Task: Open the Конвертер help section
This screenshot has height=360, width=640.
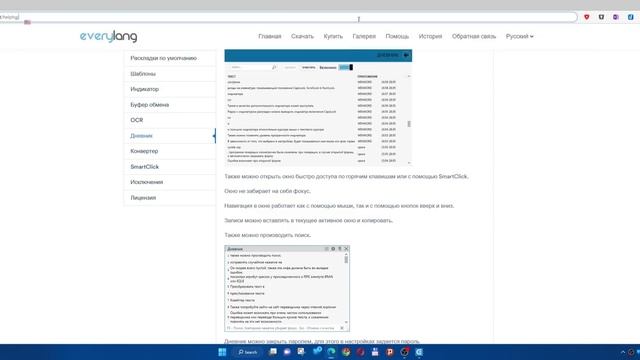Action: 170,151
